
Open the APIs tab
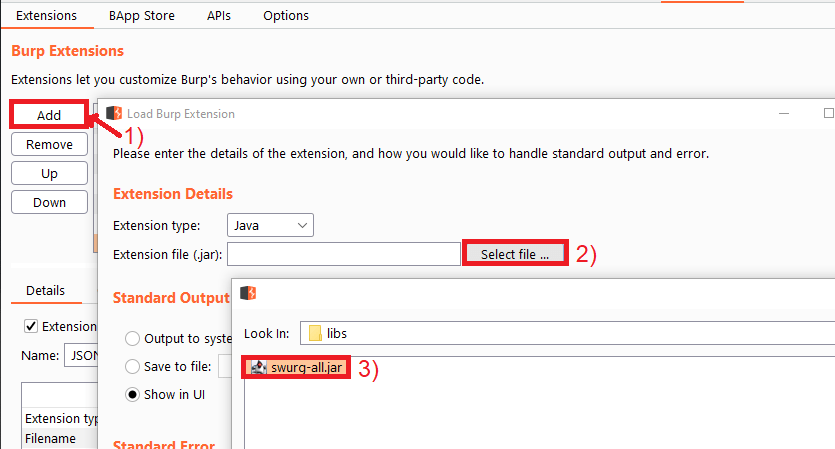(219, 16)
